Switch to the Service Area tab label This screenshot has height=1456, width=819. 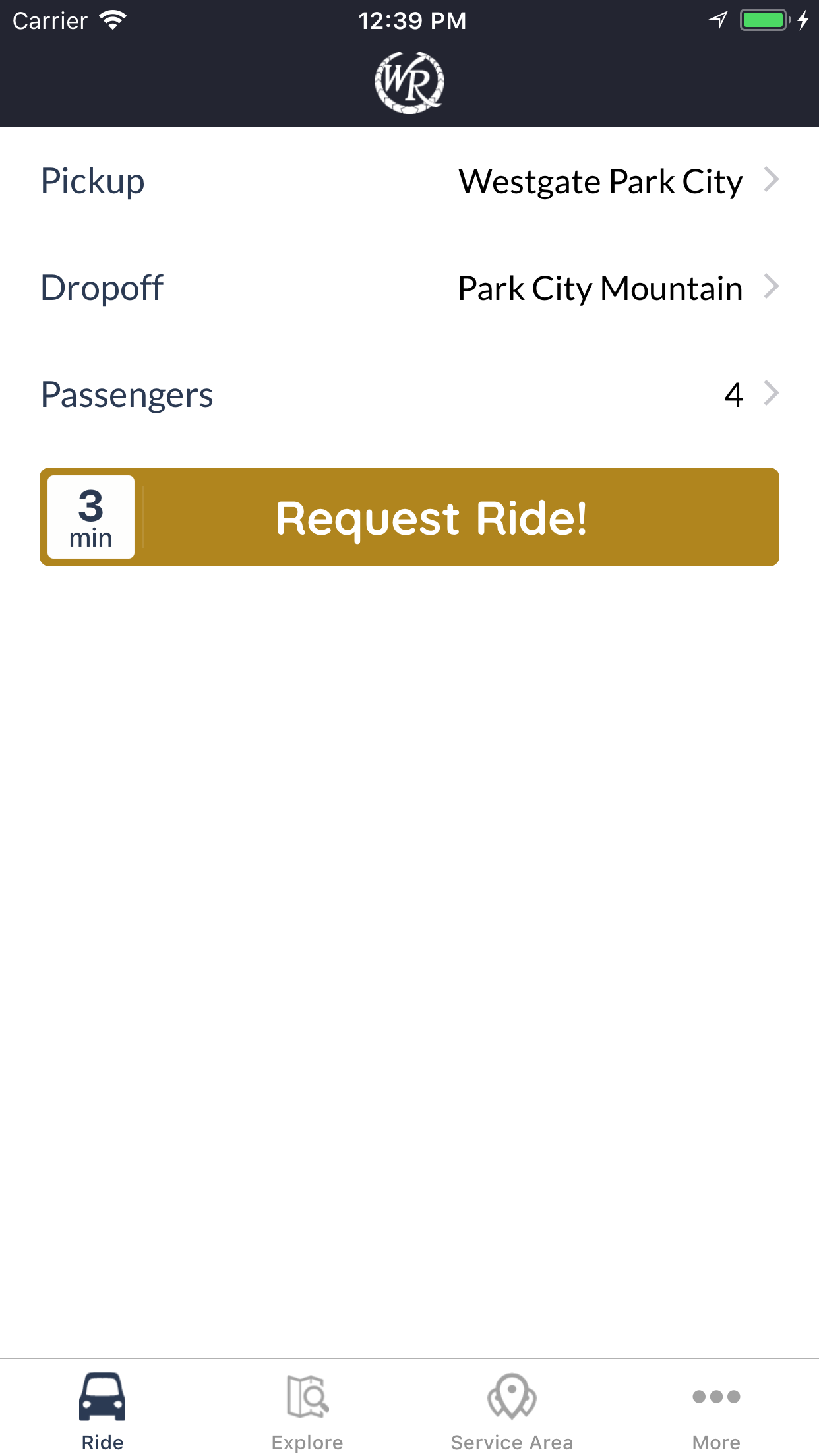coord(512,1443)
